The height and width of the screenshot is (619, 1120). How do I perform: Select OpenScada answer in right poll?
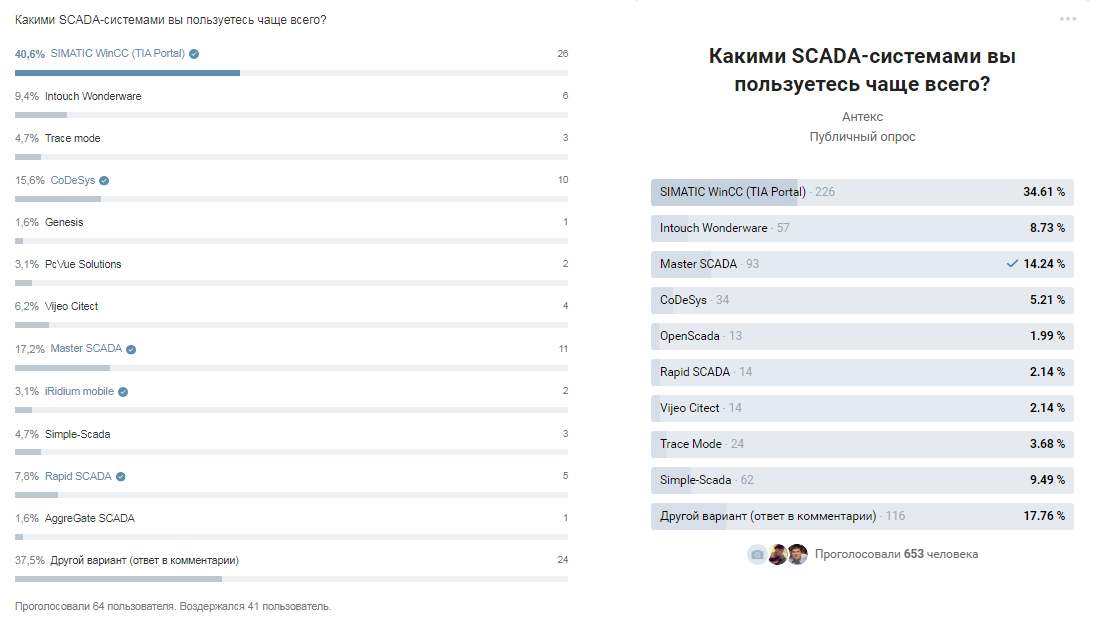[x=861, y=336]
